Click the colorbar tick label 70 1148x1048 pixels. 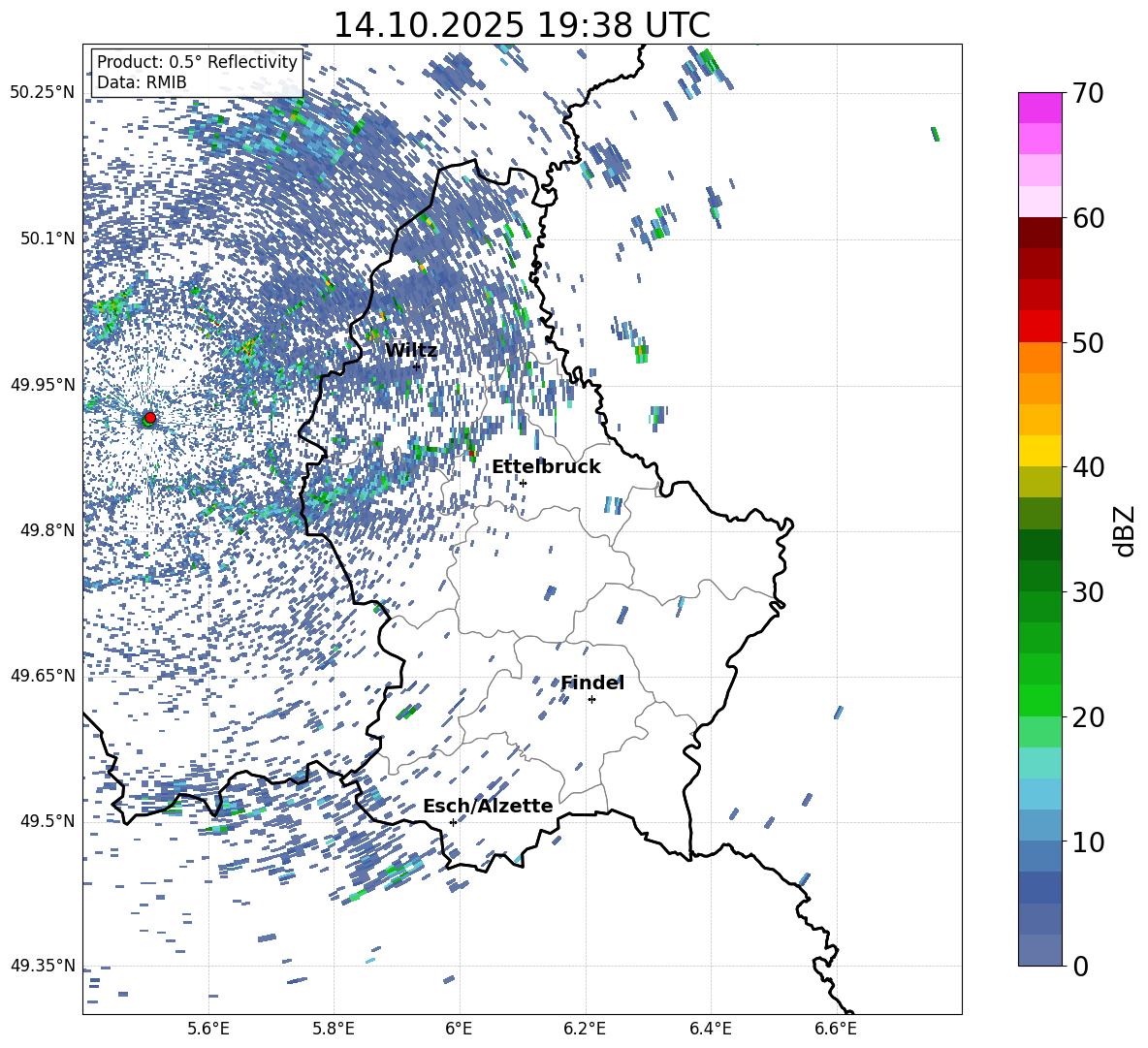[1087, 93]
